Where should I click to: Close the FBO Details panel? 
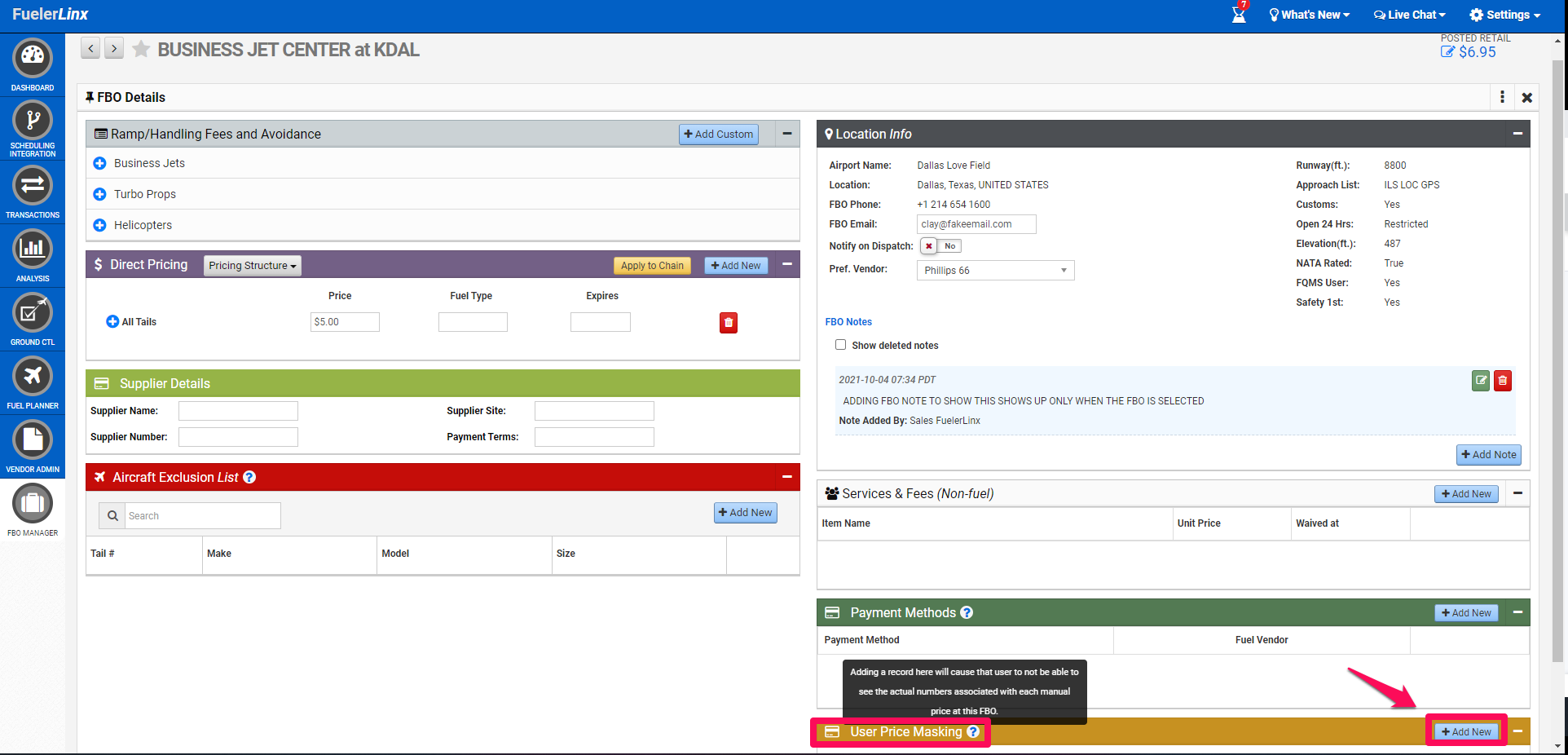tap(1527, 98)
